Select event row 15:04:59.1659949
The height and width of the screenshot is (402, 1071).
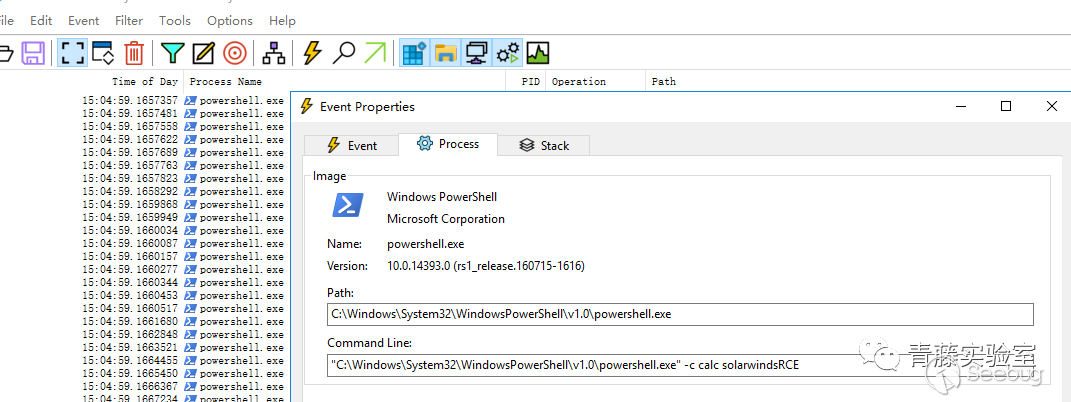pos(183,217)
